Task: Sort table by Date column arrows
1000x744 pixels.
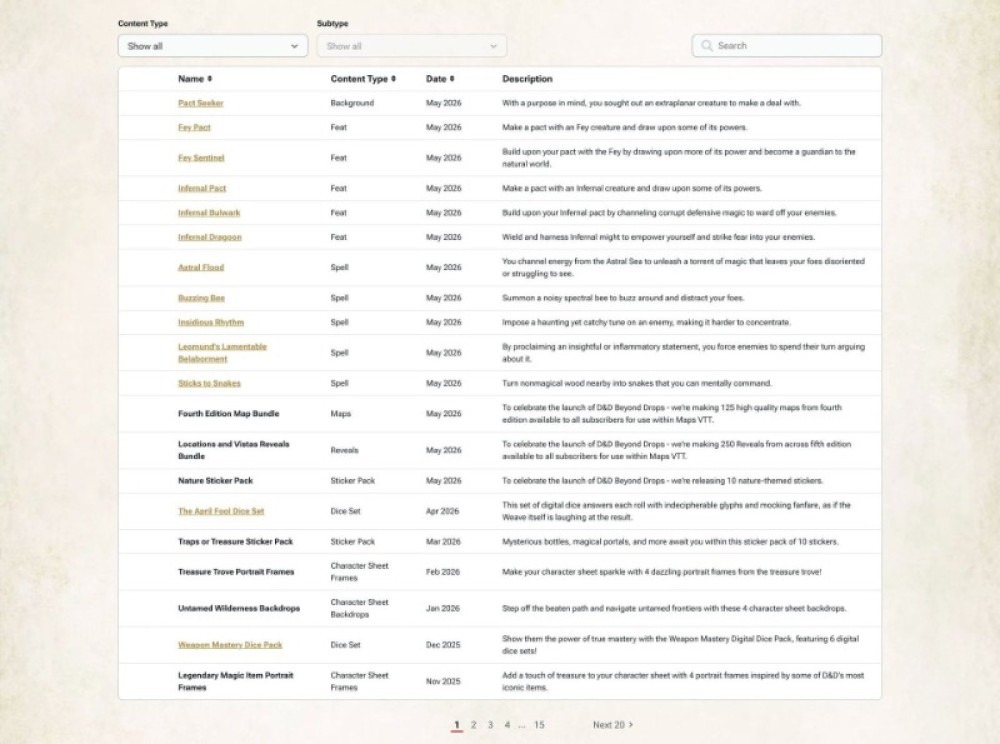Action: 452,79
